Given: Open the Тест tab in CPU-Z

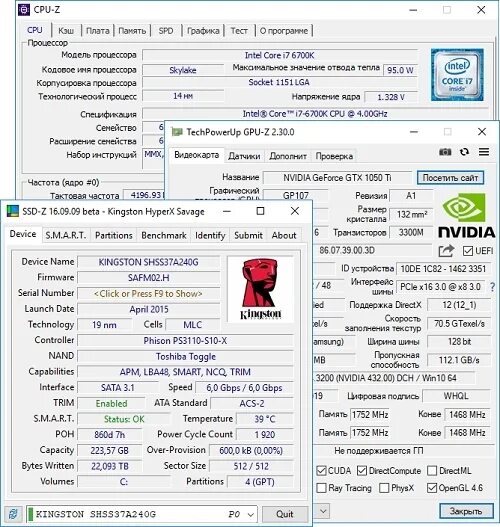Looking at the screenshot, I should 239,31.
